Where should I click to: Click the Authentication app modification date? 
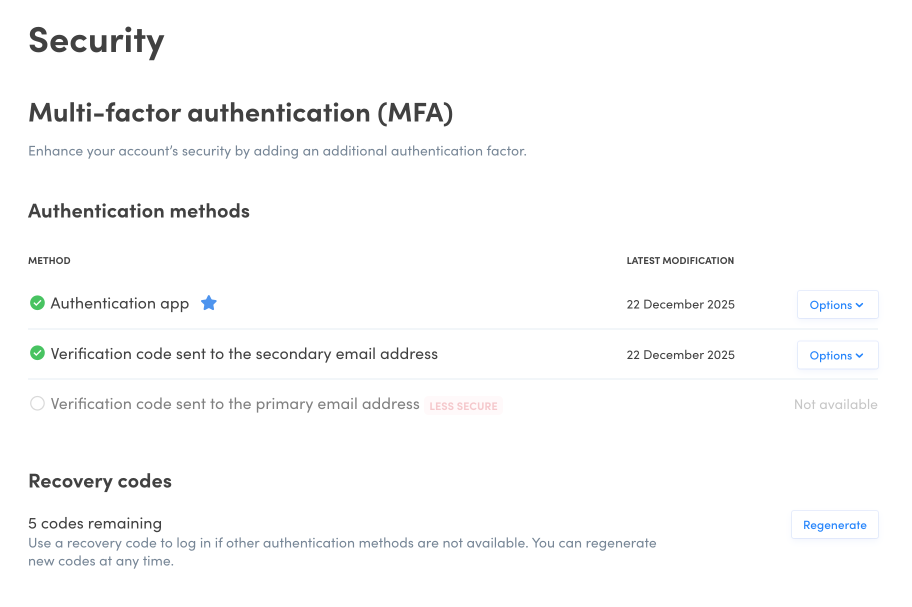(680, 304)
